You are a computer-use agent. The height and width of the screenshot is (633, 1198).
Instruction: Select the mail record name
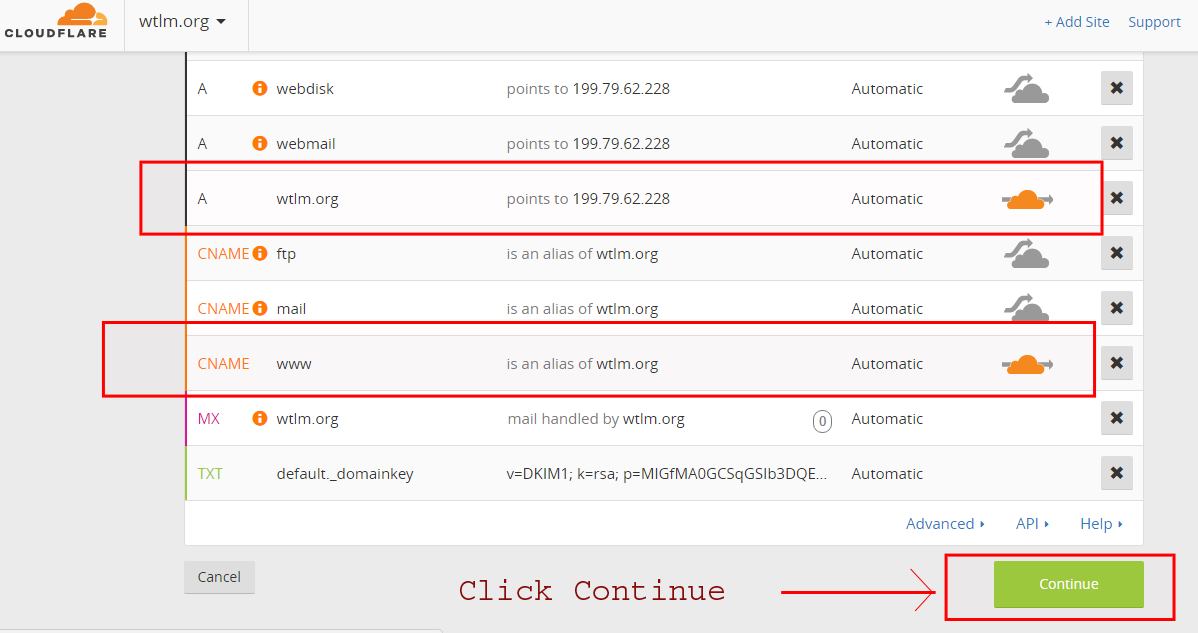(x=291, y=308)
